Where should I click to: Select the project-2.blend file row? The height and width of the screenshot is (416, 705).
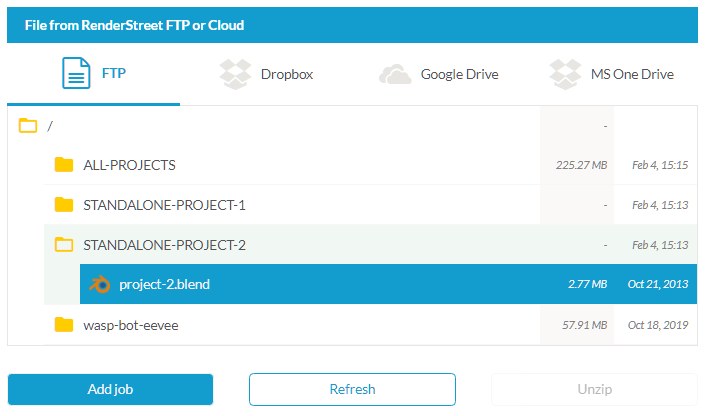(x=388, y=284)
